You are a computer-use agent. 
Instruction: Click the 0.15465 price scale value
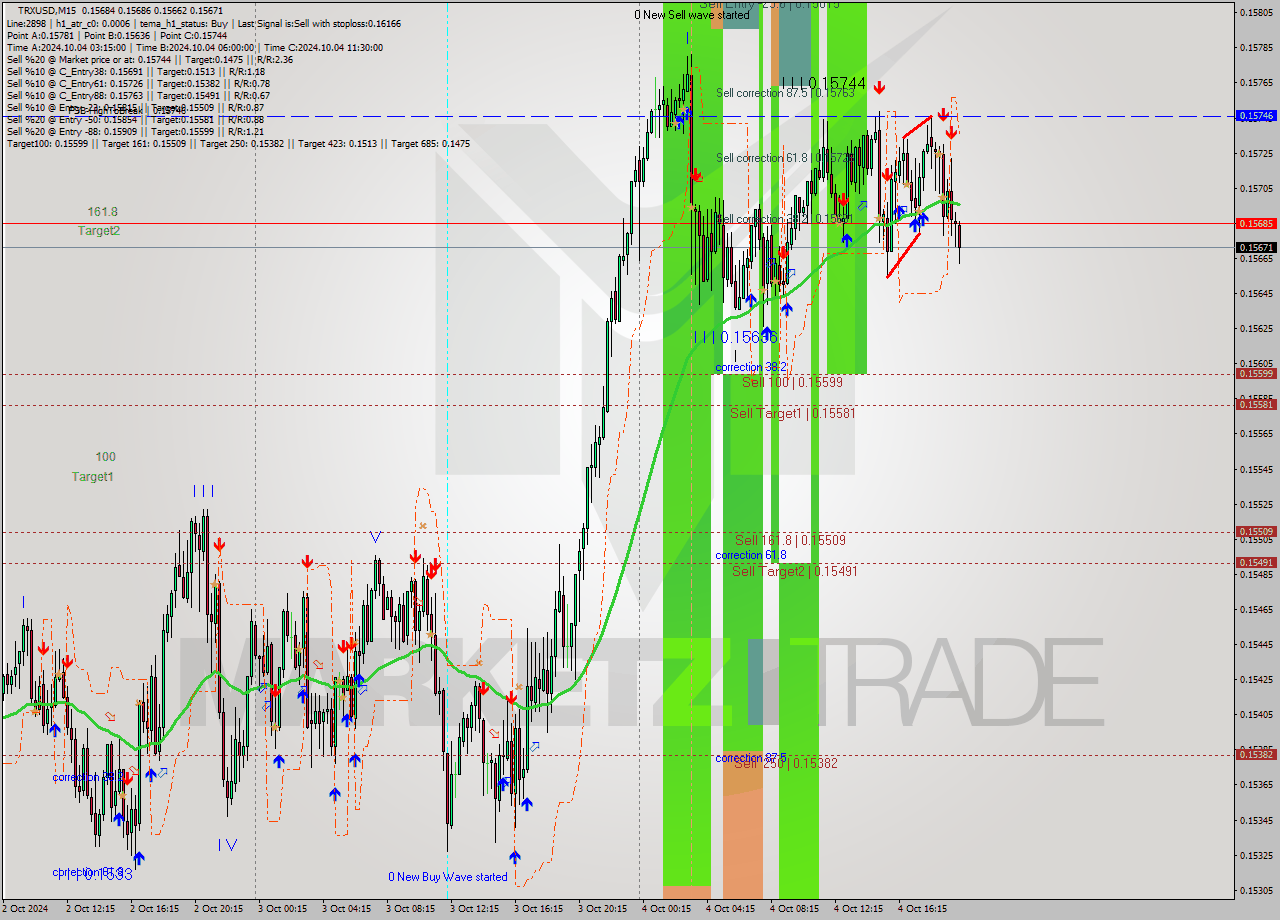1256,609
